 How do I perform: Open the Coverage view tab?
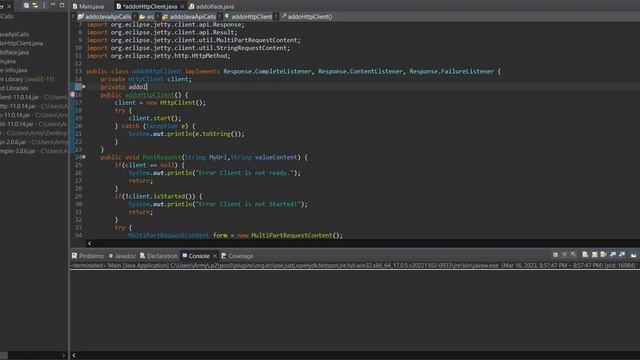tap(238, 256)
